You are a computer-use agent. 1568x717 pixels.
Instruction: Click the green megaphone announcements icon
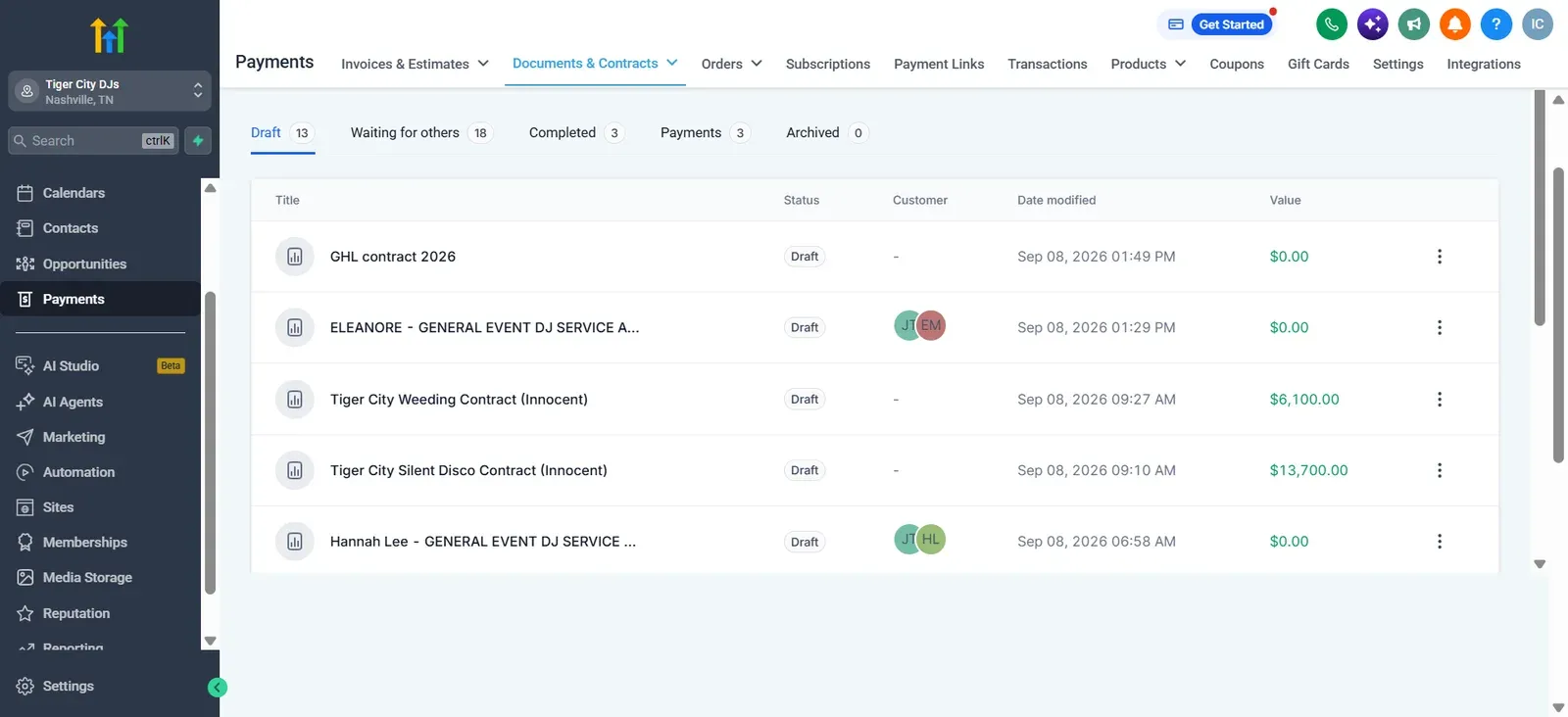click(1413, 24)
